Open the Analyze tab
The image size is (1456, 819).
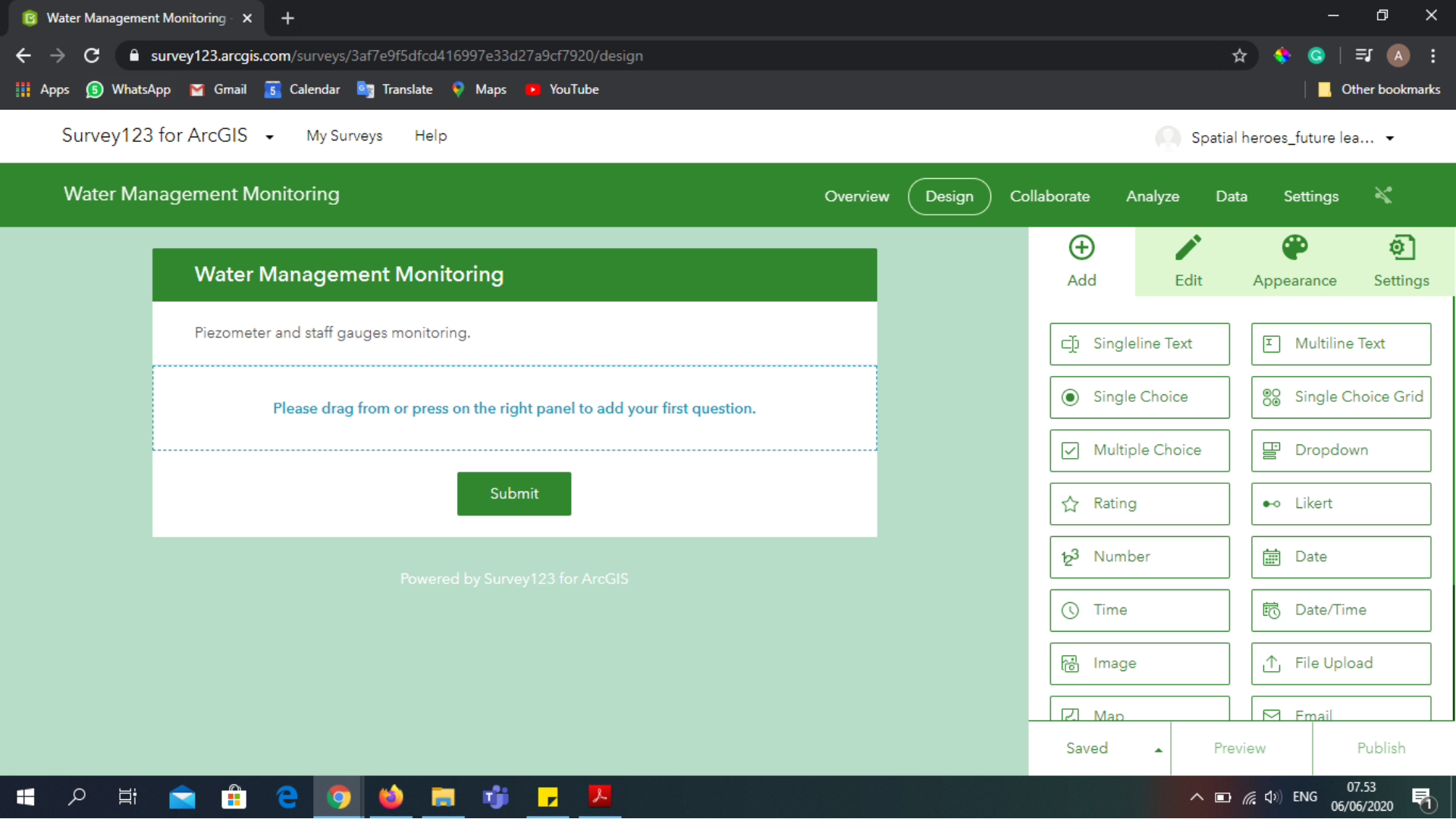coord(1153,196)
